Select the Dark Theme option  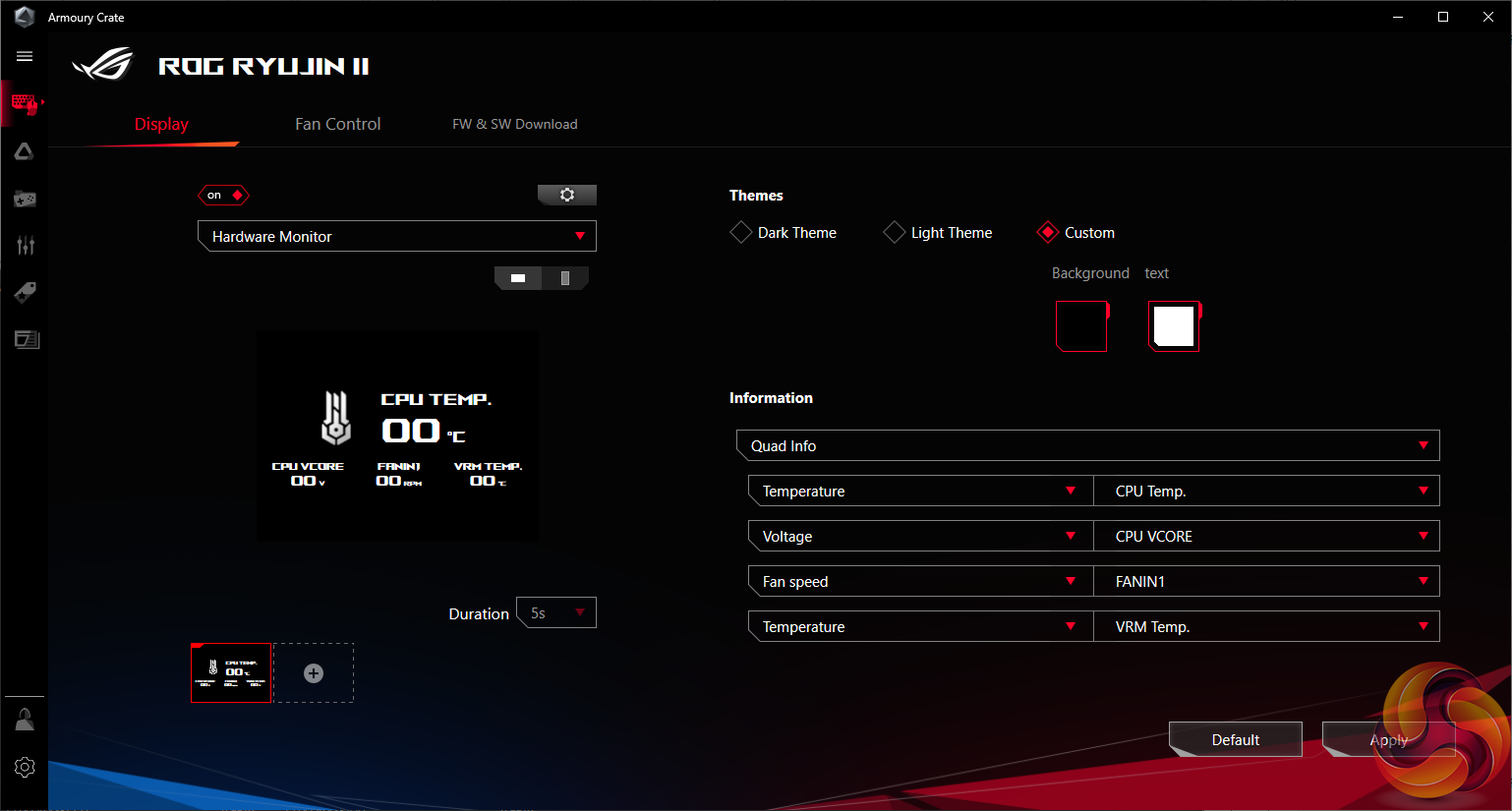[784, 233]
